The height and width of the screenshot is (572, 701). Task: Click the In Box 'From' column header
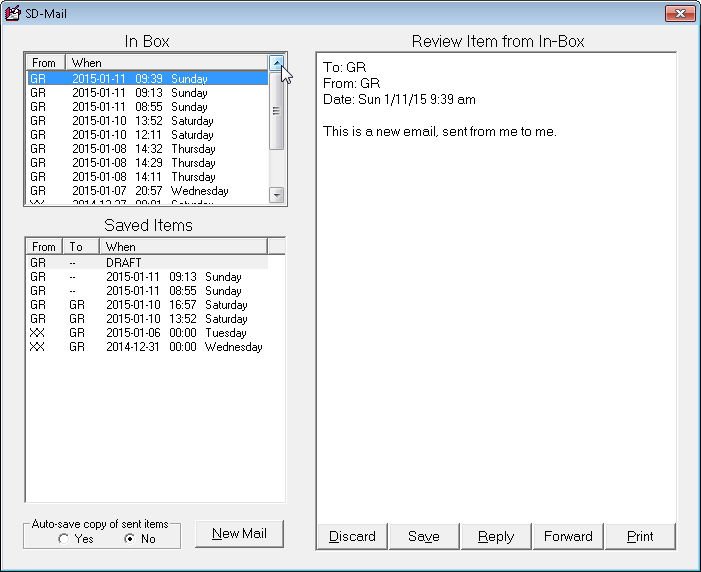tap(45, 62)
